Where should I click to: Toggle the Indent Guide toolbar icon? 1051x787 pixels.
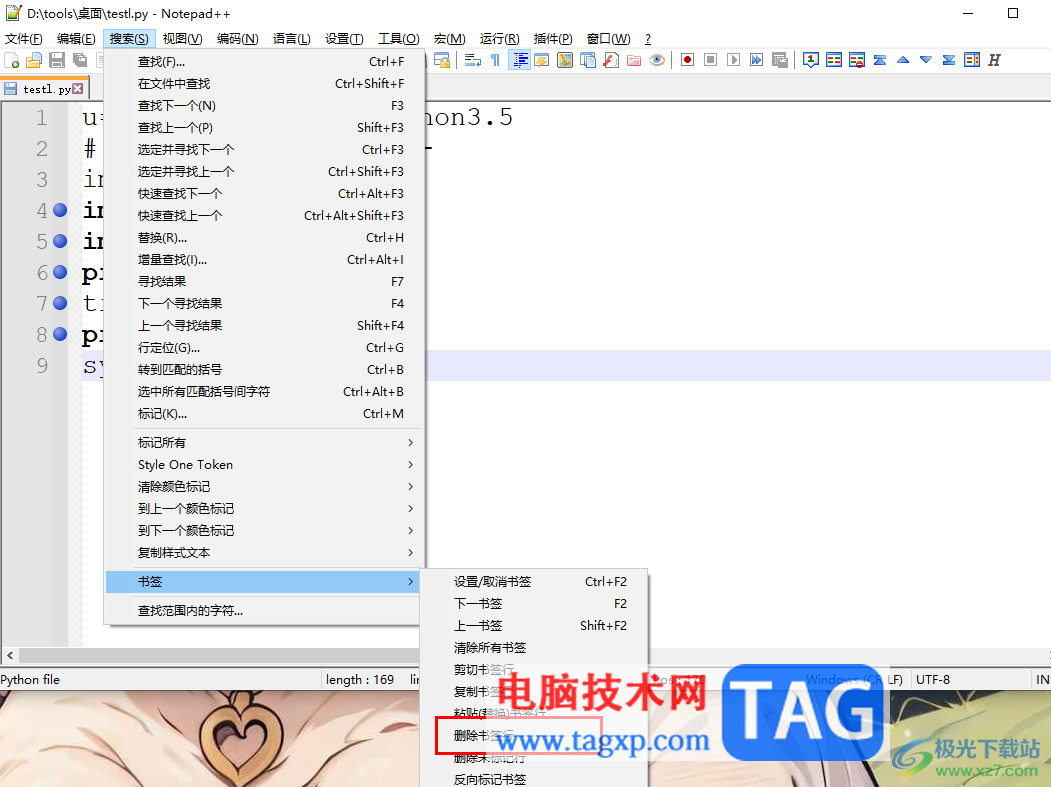[519, 60]
